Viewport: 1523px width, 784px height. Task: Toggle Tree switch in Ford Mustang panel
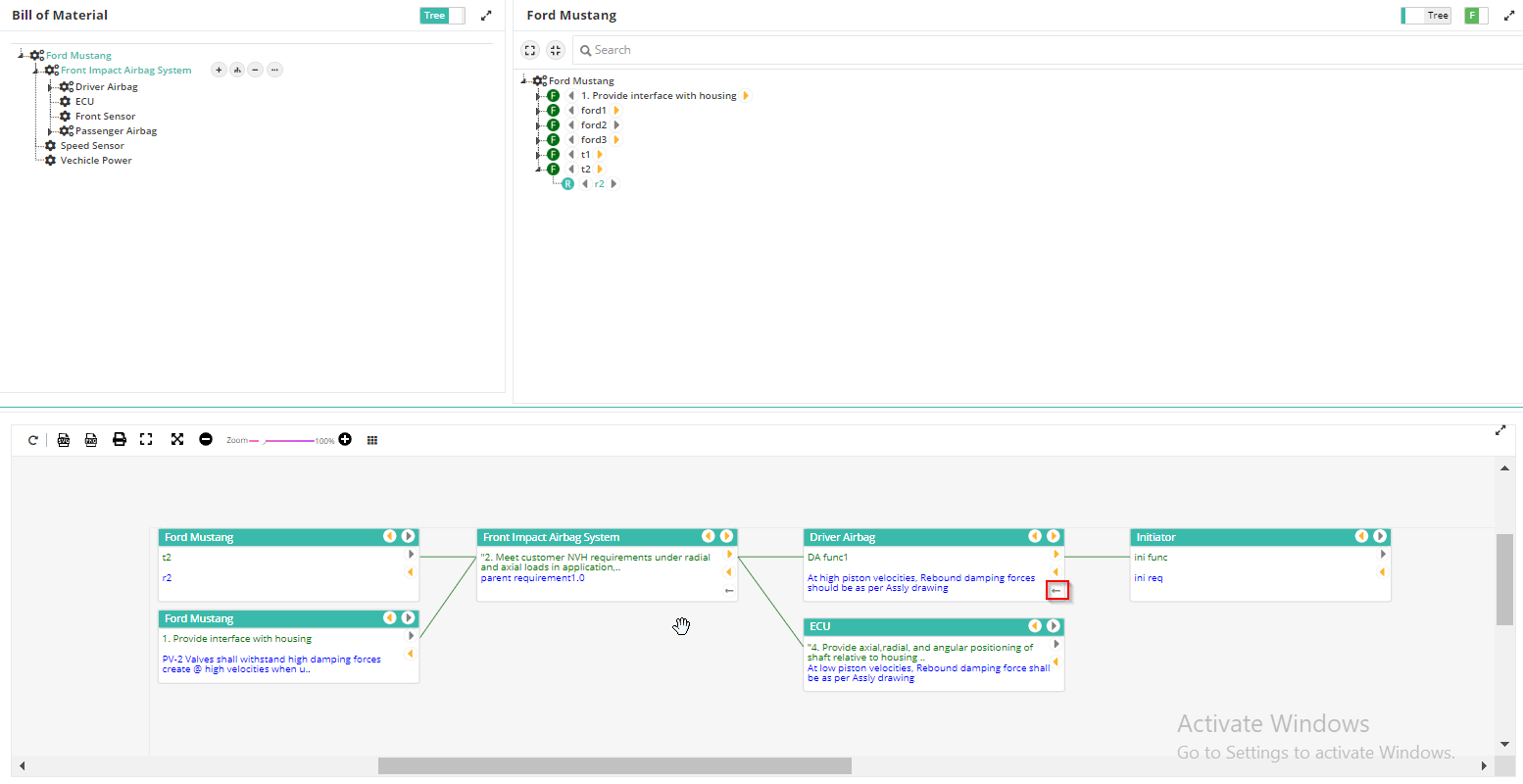coord(1426,16)
